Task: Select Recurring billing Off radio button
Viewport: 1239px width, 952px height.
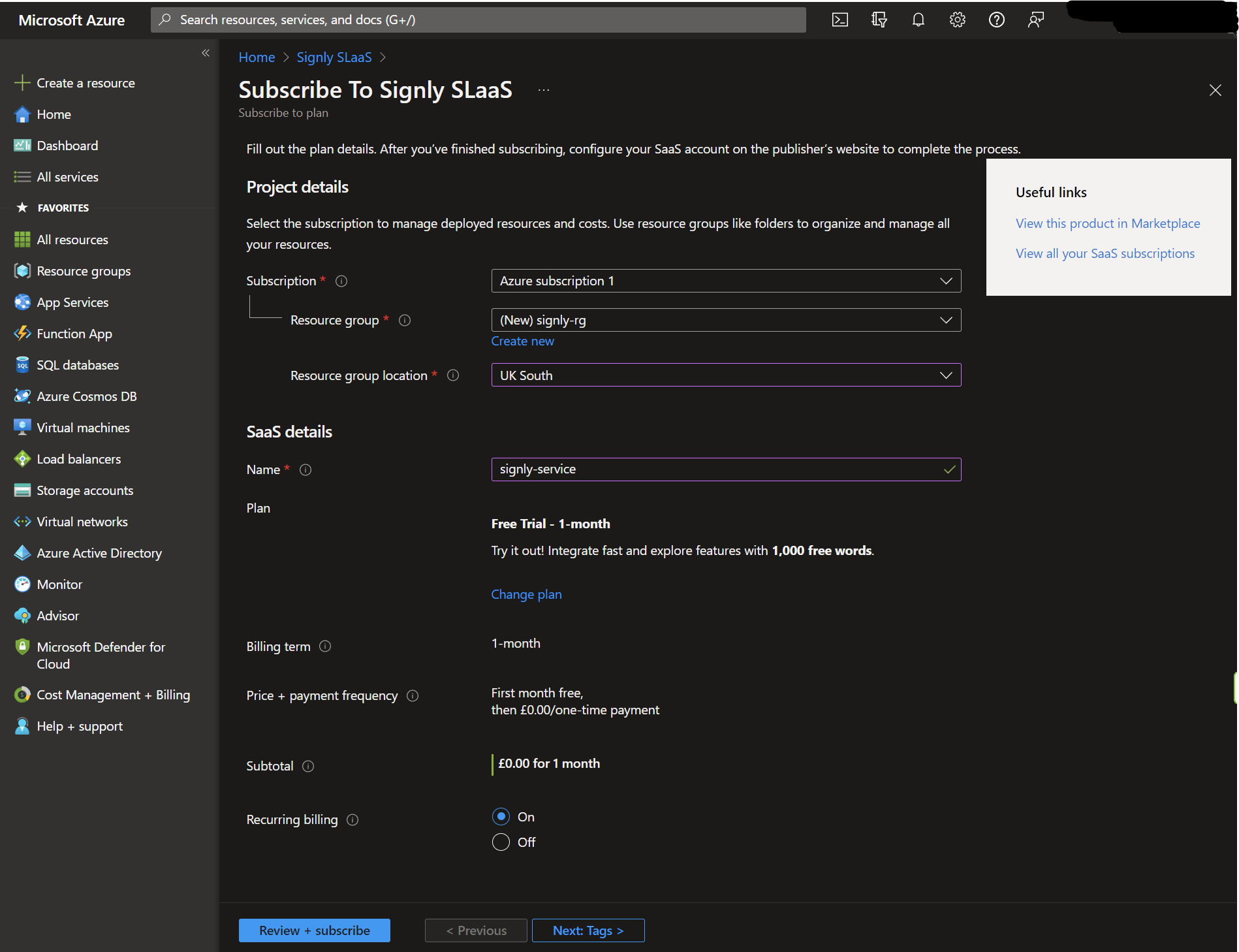Action: point(501,842)
